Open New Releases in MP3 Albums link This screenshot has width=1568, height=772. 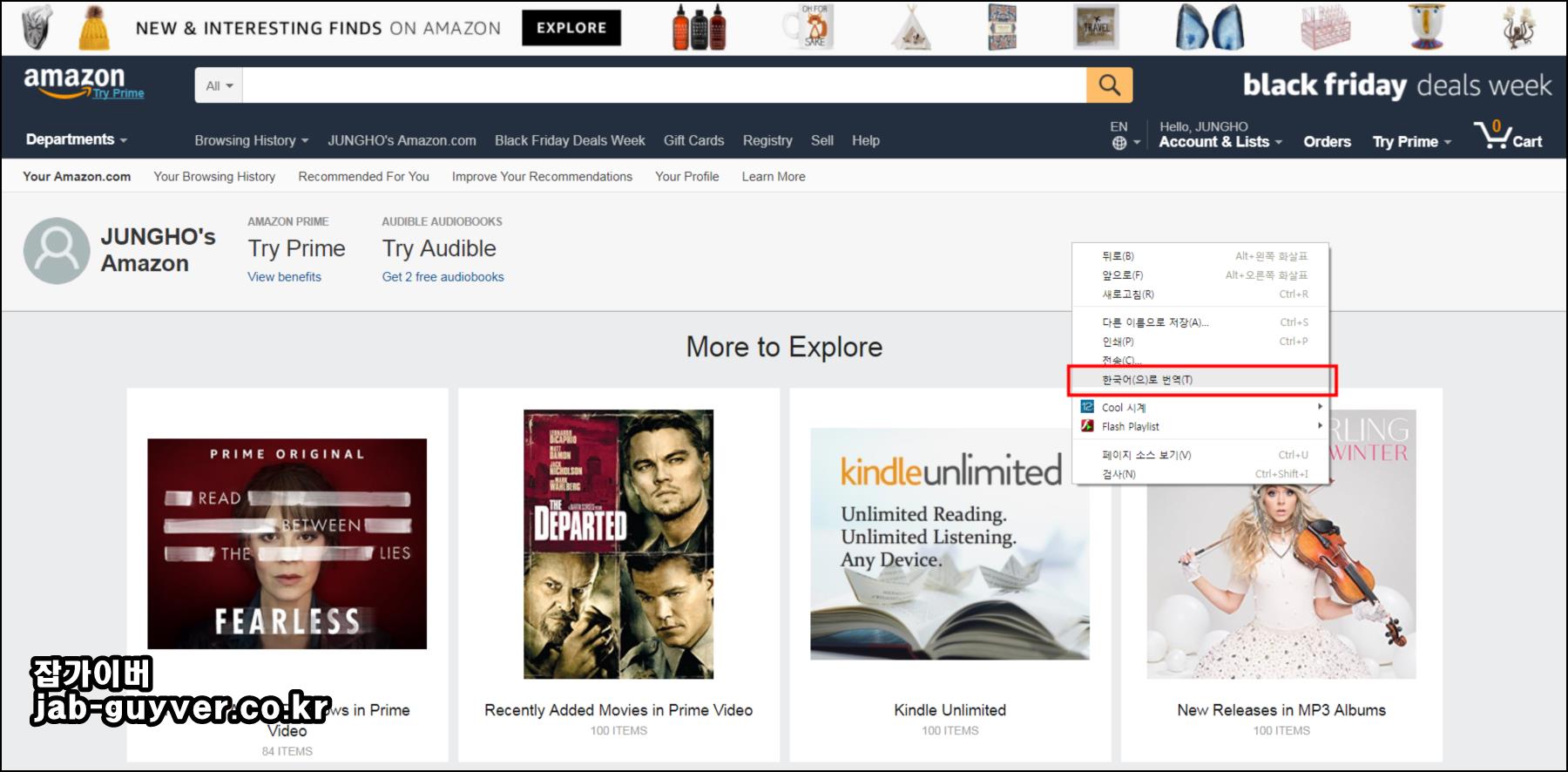1281,710
